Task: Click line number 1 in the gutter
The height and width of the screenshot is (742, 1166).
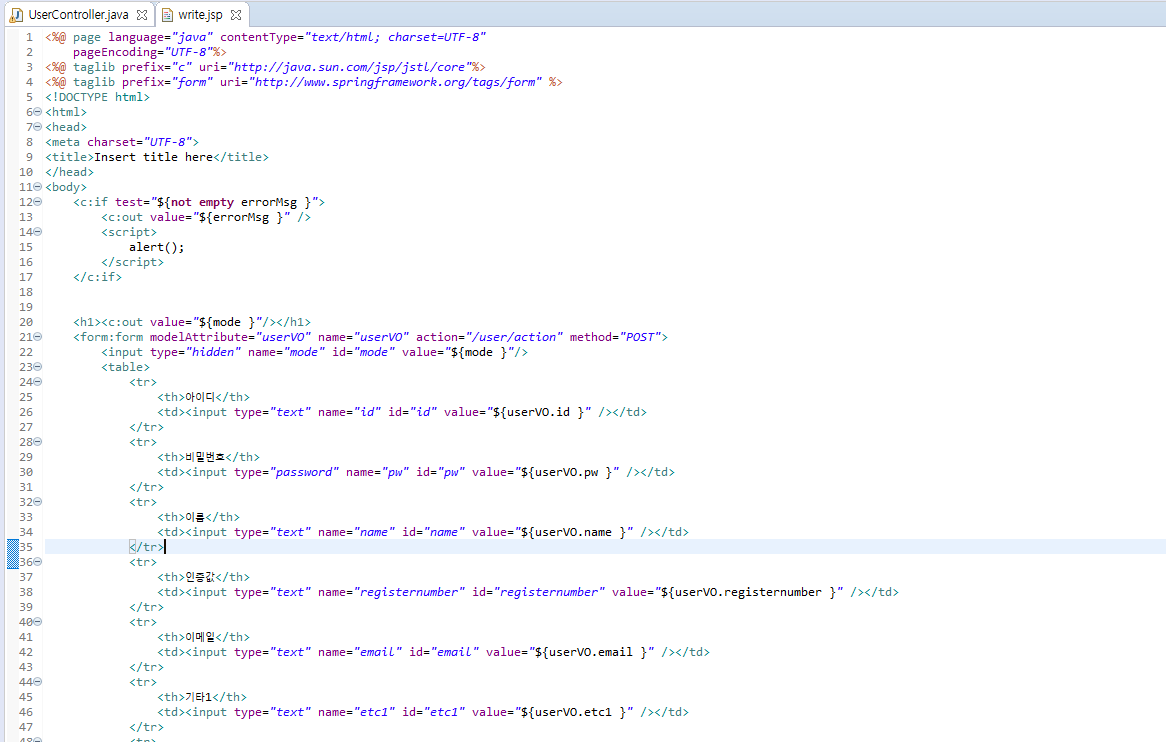Action: point(29,37)
